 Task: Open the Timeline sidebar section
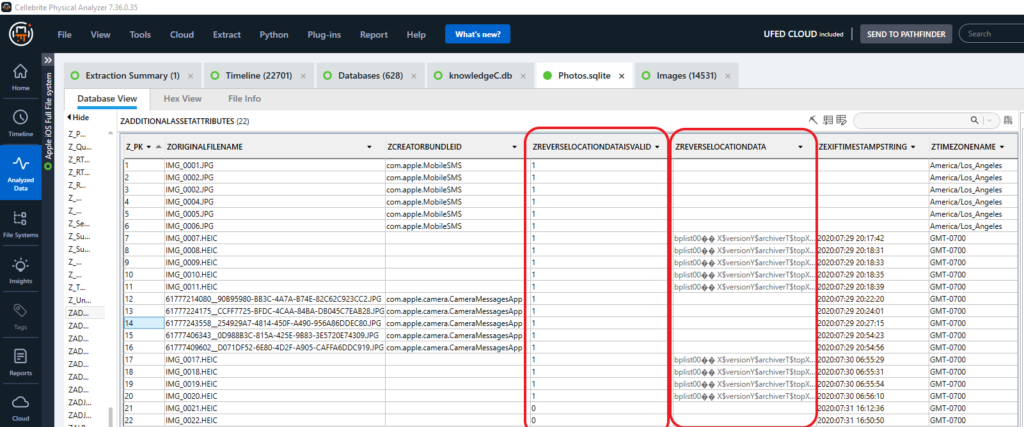(x=21, y=123)
